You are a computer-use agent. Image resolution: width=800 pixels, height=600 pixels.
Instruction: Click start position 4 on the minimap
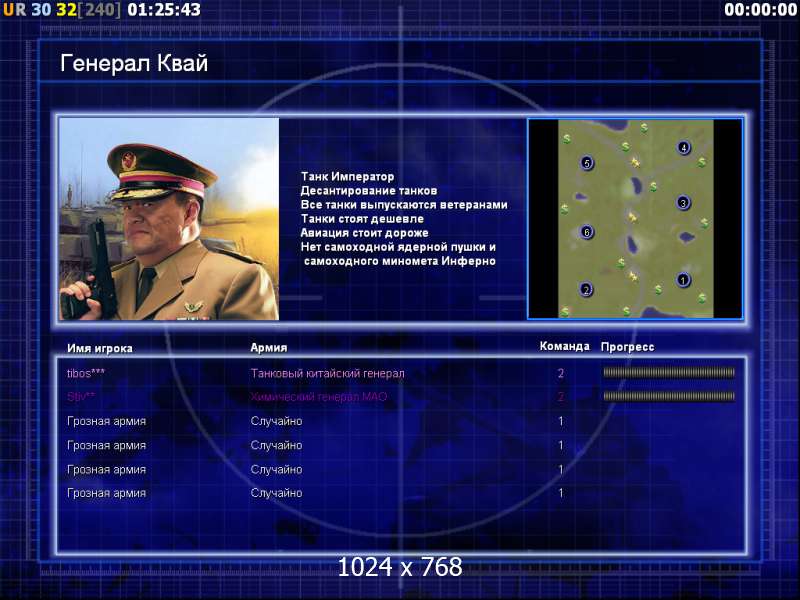tap(684, 148)
